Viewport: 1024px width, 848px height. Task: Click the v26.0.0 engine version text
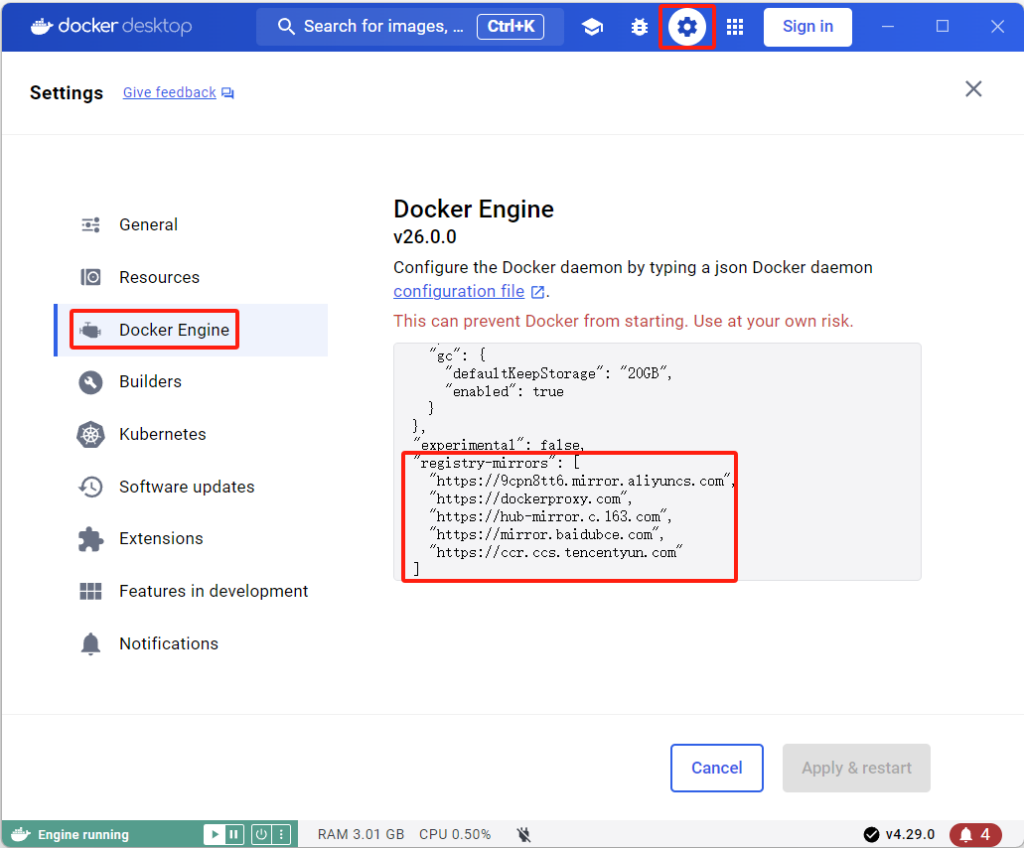(424, 236)
